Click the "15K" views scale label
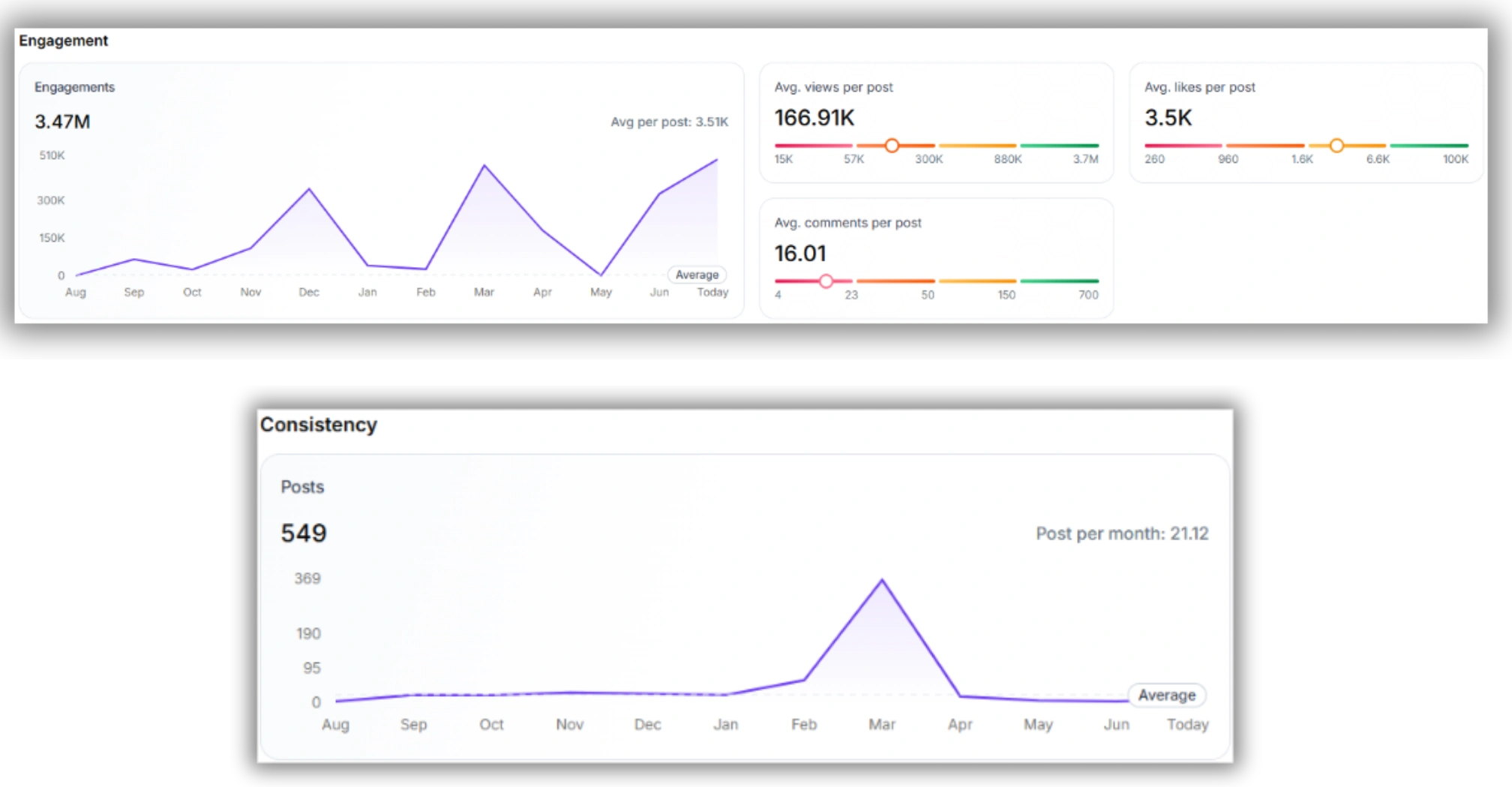Viewport: 1512px width, 787px height. point(784,159)
